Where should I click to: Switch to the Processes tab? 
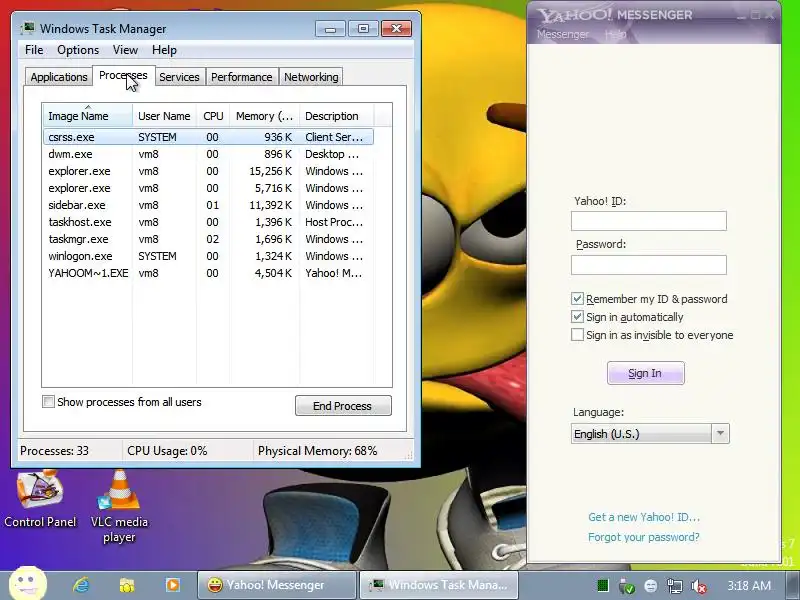click(x=123, y=76)
